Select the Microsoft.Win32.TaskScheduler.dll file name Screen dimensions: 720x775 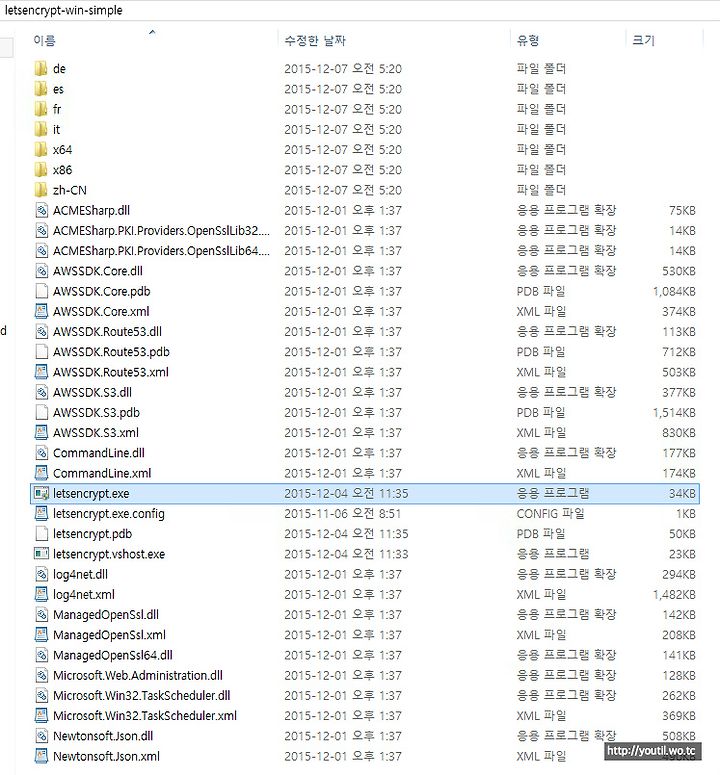click(x=142, y=695)
